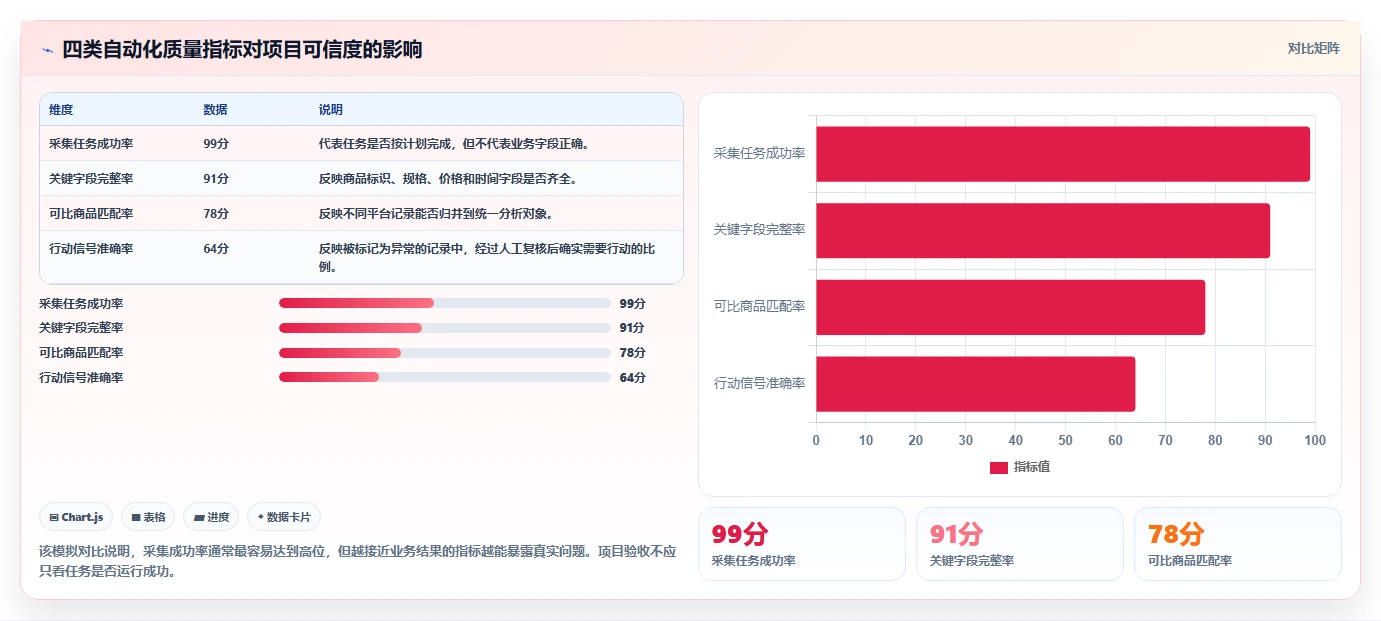1381x621 pixels.
Task: Click description starting 代表任务是否按计划完成
Action: (454, 144)
